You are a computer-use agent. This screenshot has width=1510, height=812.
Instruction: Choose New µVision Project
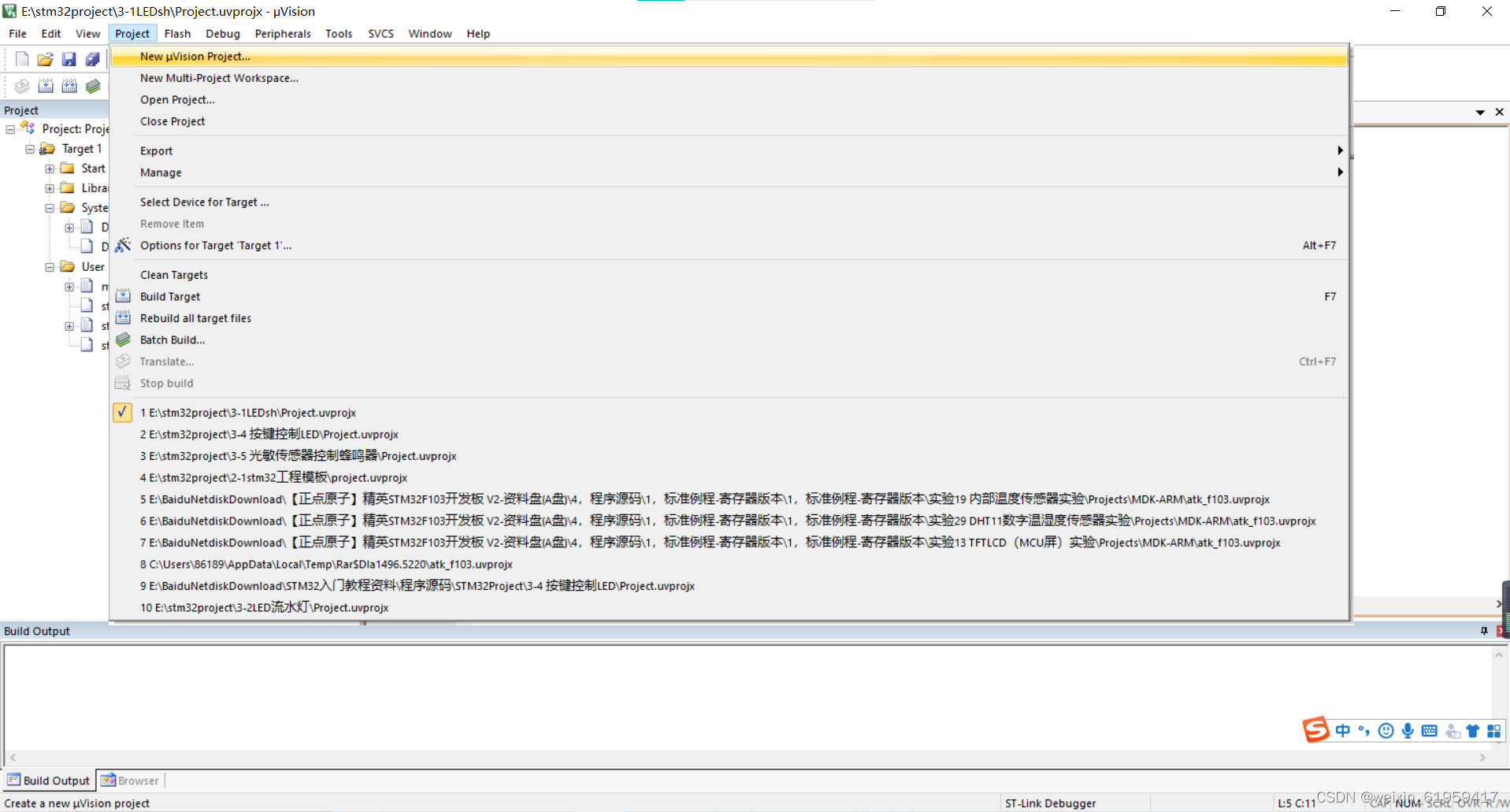[x=729, y=57]
